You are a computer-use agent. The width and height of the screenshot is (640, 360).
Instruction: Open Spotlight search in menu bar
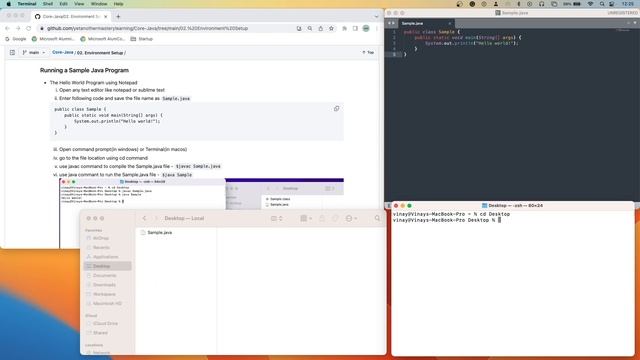coord(602,4)
